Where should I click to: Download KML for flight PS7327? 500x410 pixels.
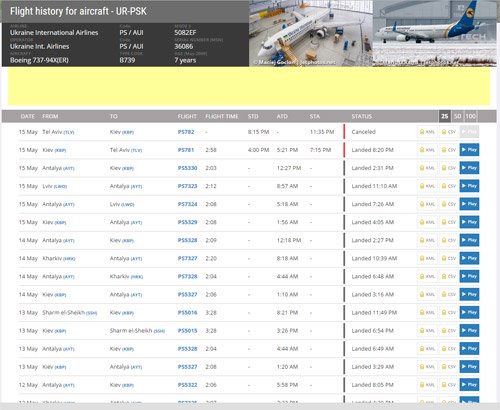[427, 258]
